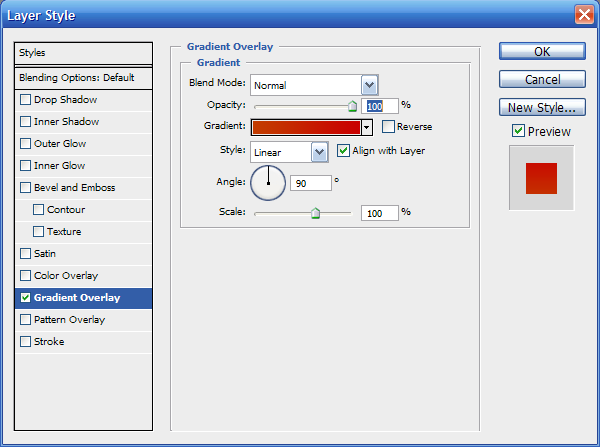This screenshot has width=600, height=447.
Task: Uncheck Align with Layer option
Action: (344, 151)
